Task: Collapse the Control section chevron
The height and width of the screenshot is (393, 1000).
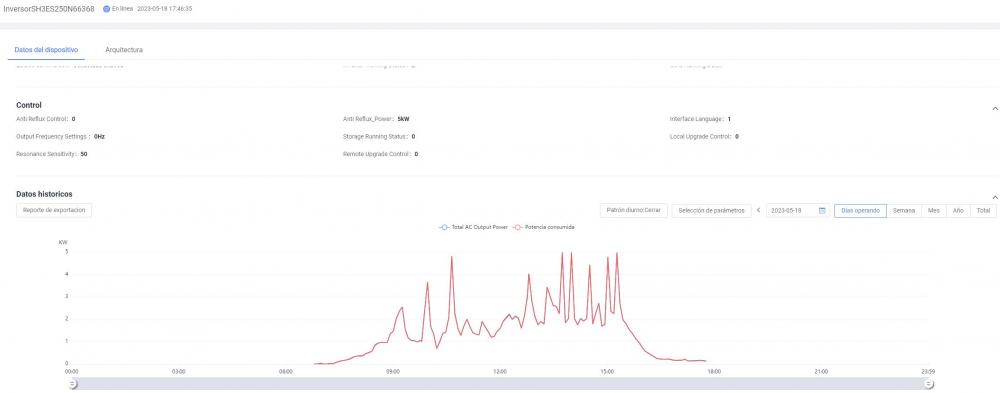Action: [995, 109]
